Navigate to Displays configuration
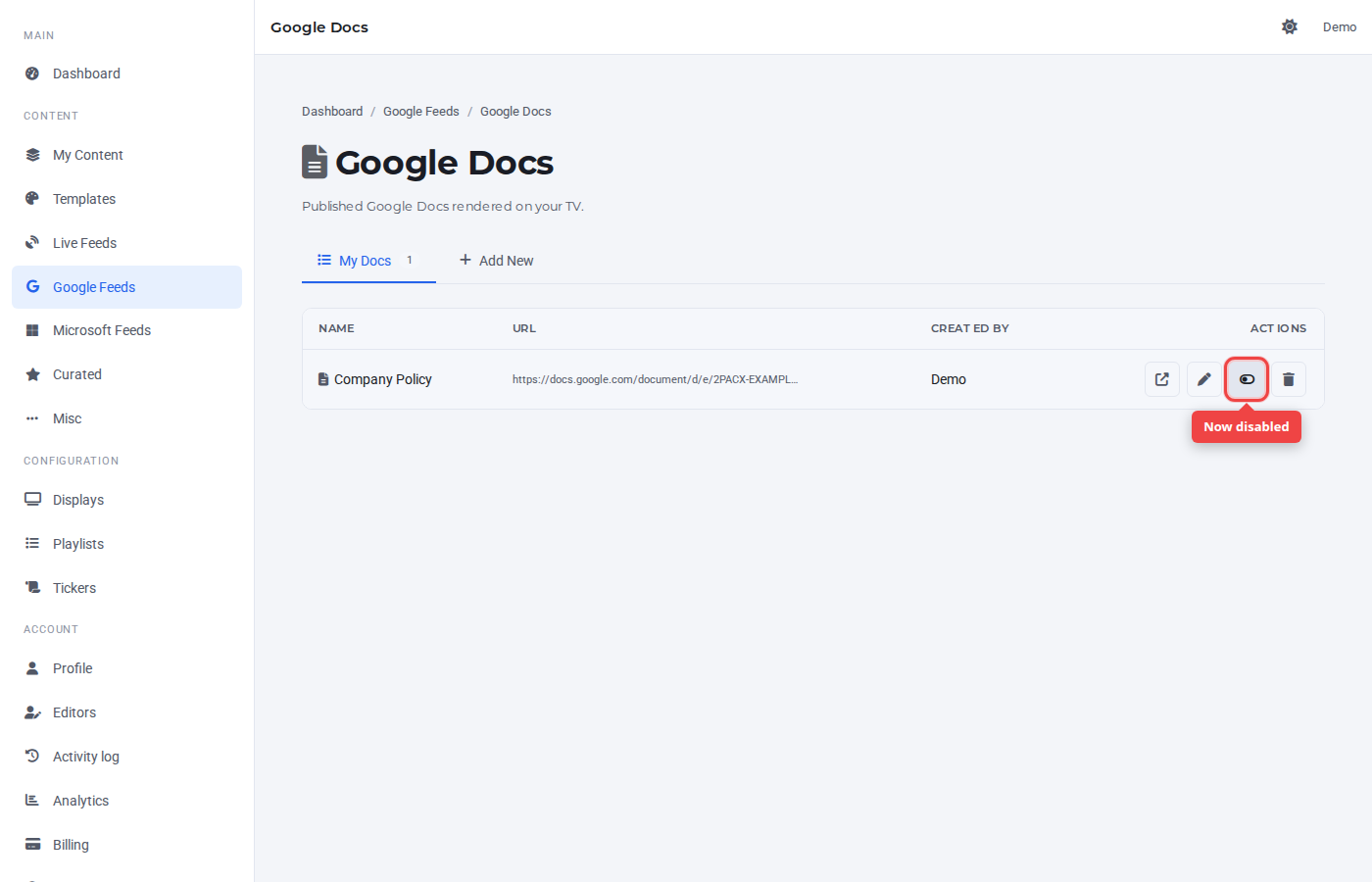This screenshot has width=1372, height=882. 126,500
